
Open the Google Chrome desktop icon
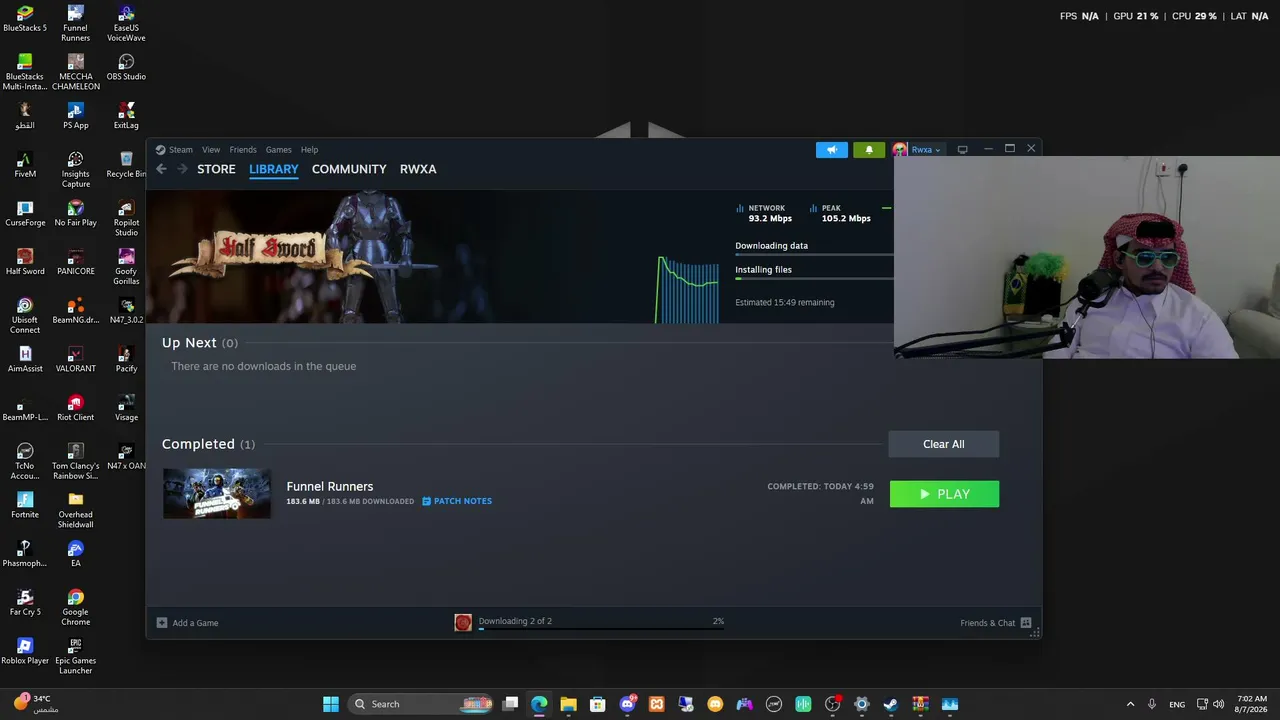coord(76,608)
